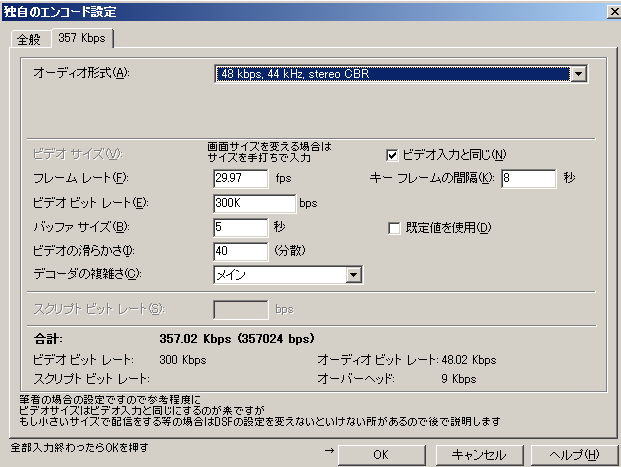The width and height of the screenshot is (621, 467).
Task: Click the フレーム レート input field 29.97
Action: coord(240,178)
